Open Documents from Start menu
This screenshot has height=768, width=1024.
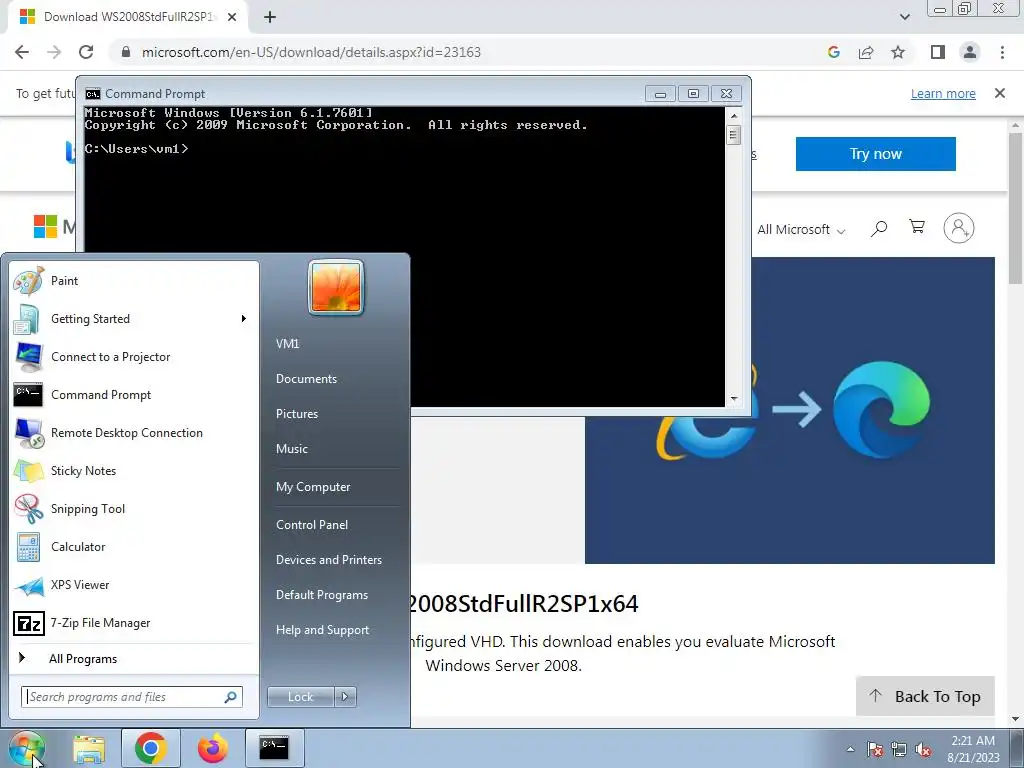(306, 379)
